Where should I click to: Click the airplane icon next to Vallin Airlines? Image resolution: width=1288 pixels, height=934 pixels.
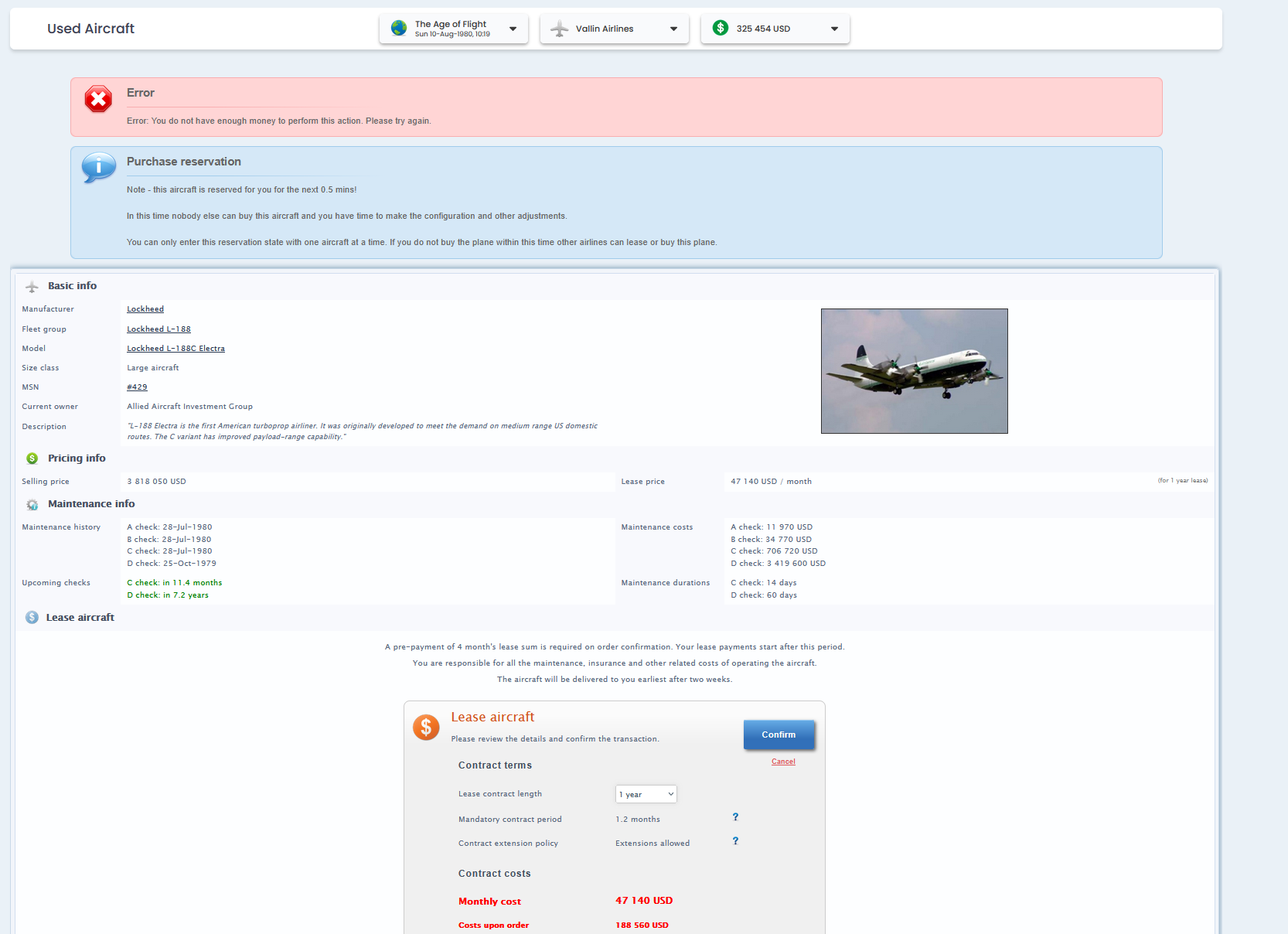[559, 28]
